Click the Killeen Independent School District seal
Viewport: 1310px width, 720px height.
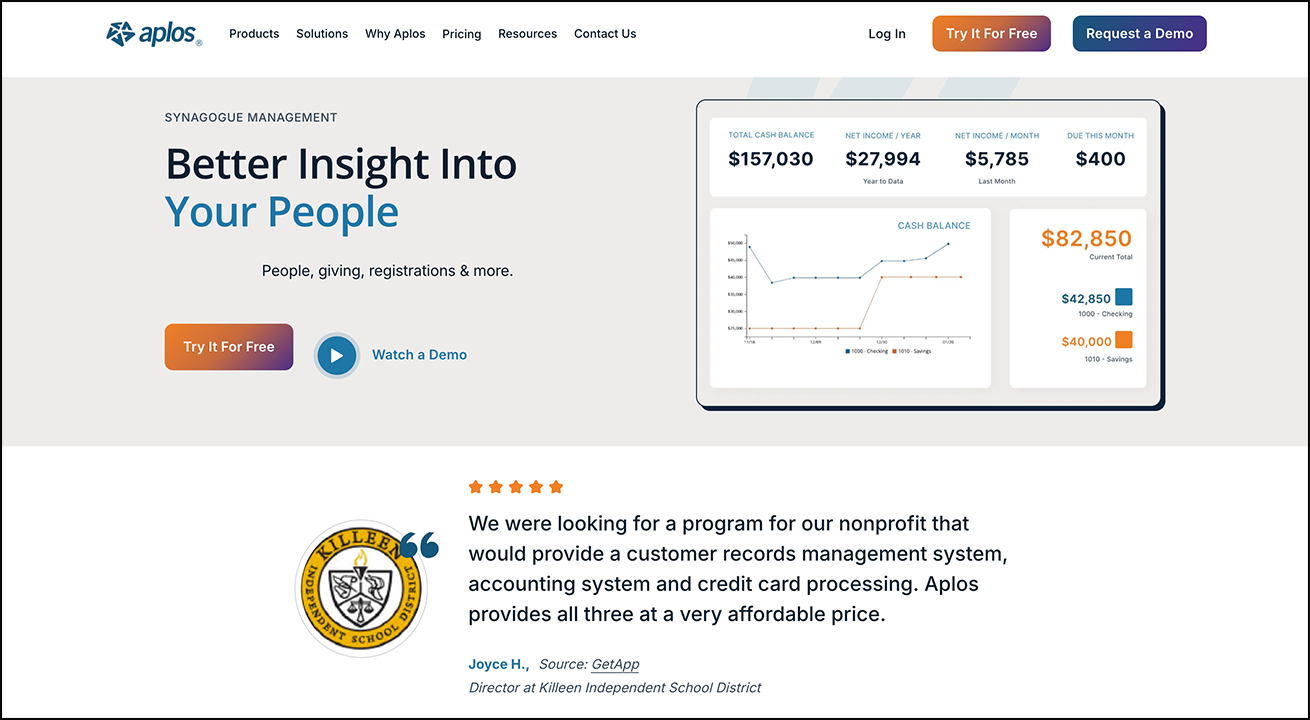[362, 587]
